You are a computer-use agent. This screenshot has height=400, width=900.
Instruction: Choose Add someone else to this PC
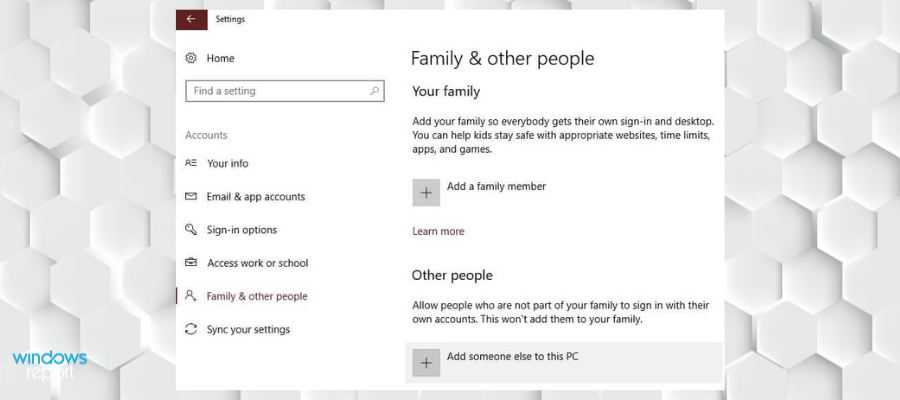[x=513, y=356]
